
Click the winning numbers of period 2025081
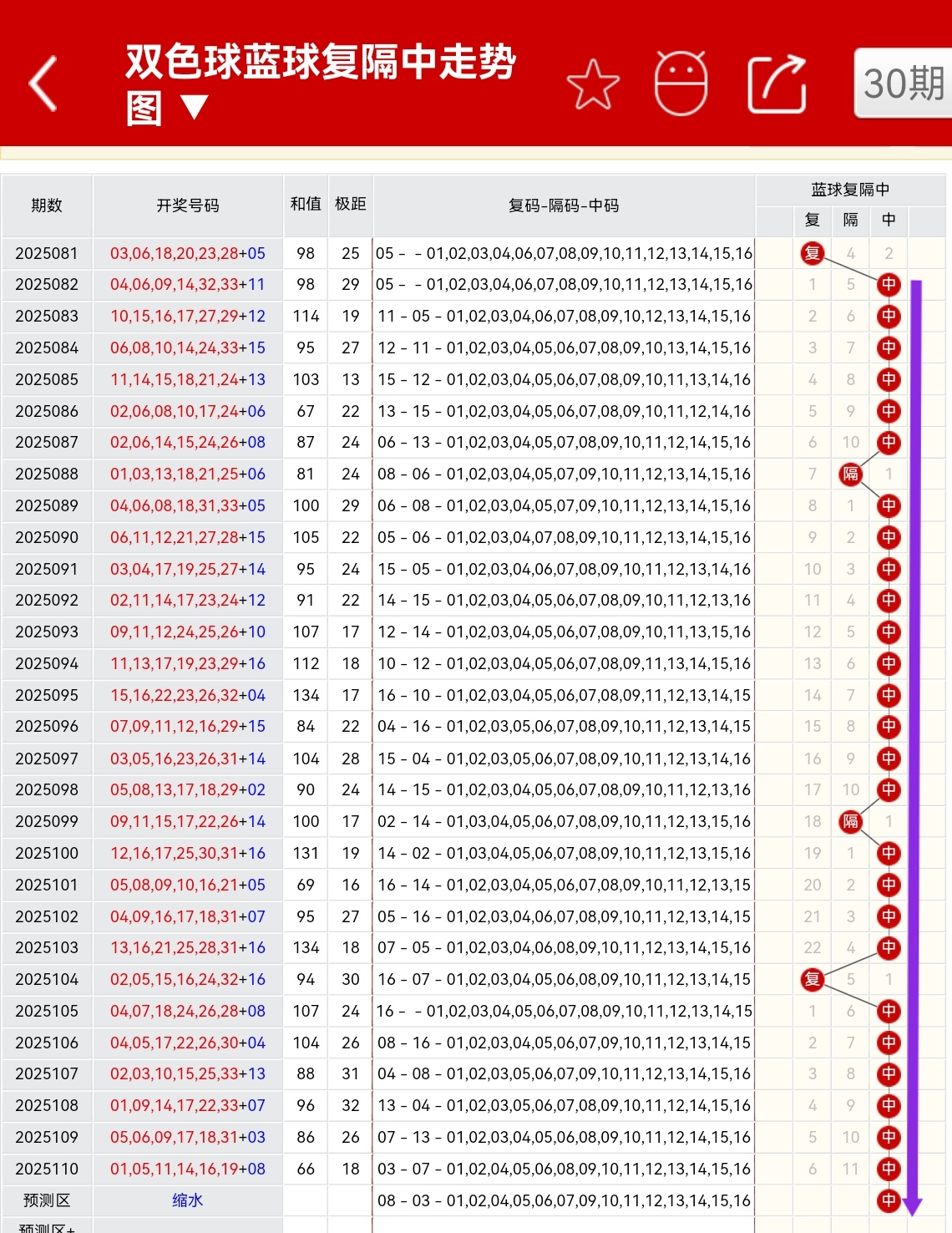click(188, 253)
